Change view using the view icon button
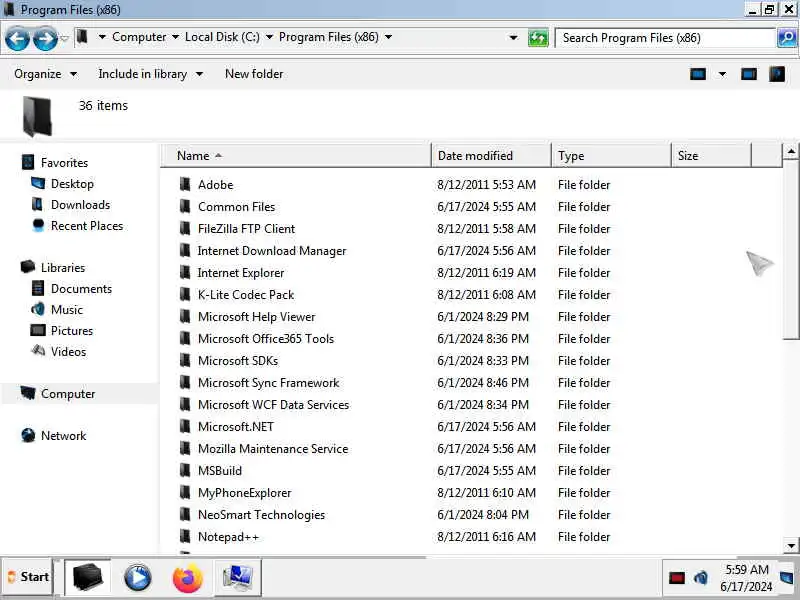The height and width of the screenshot is (600, 800). click(697, 74)
